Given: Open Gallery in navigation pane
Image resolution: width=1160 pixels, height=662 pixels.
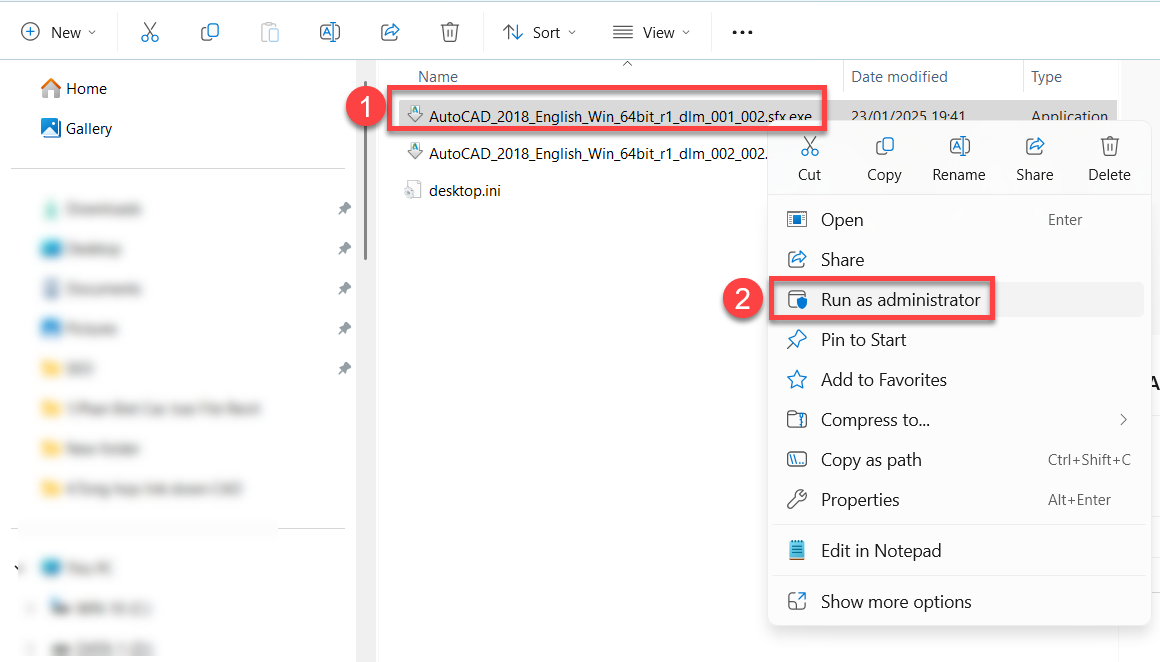Looking at the screenshot, I should click(77, 129).
